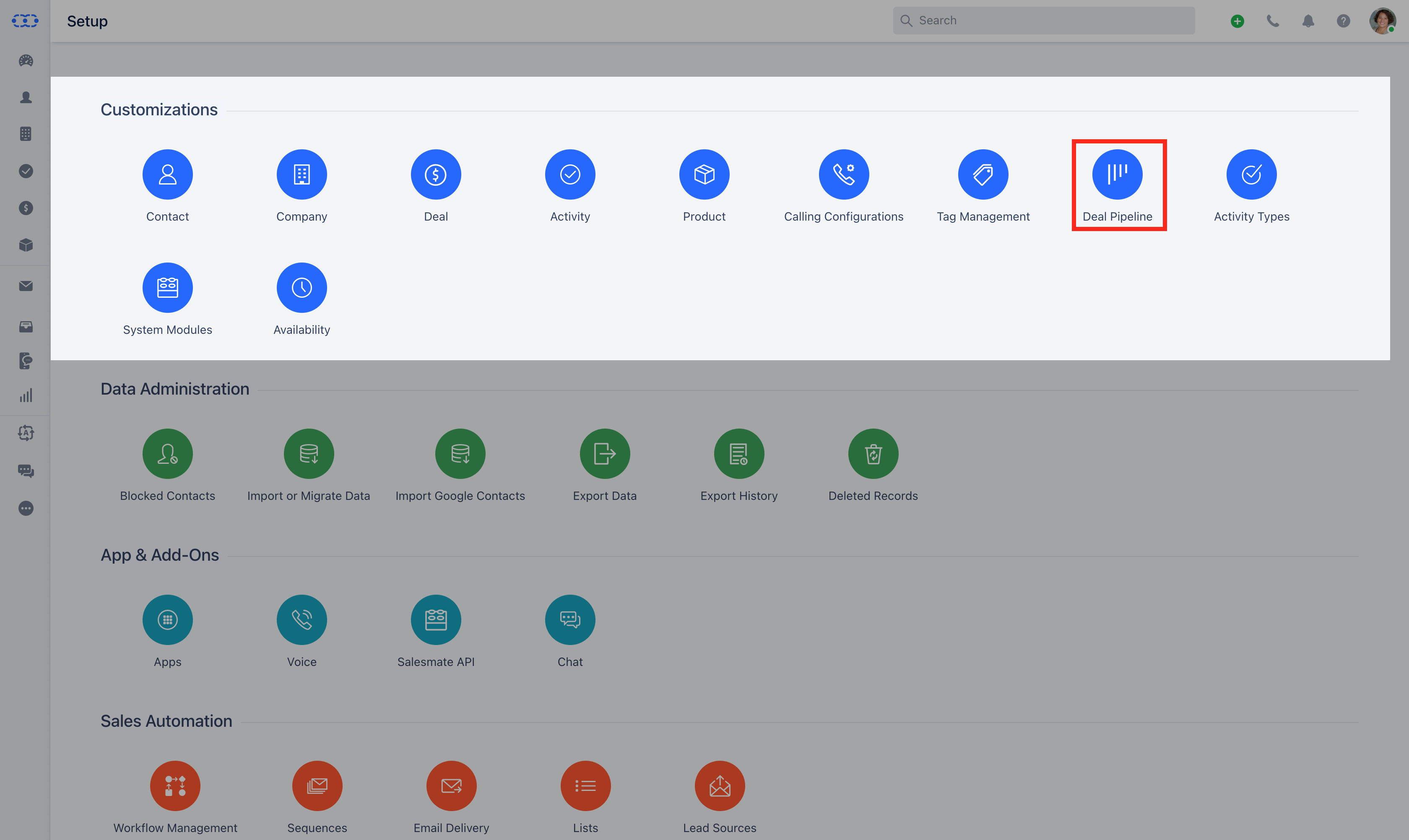The width and height of the screenshot is (1409, 840).
Task: Open Salesmate API settings
Action: pos(436,619)
